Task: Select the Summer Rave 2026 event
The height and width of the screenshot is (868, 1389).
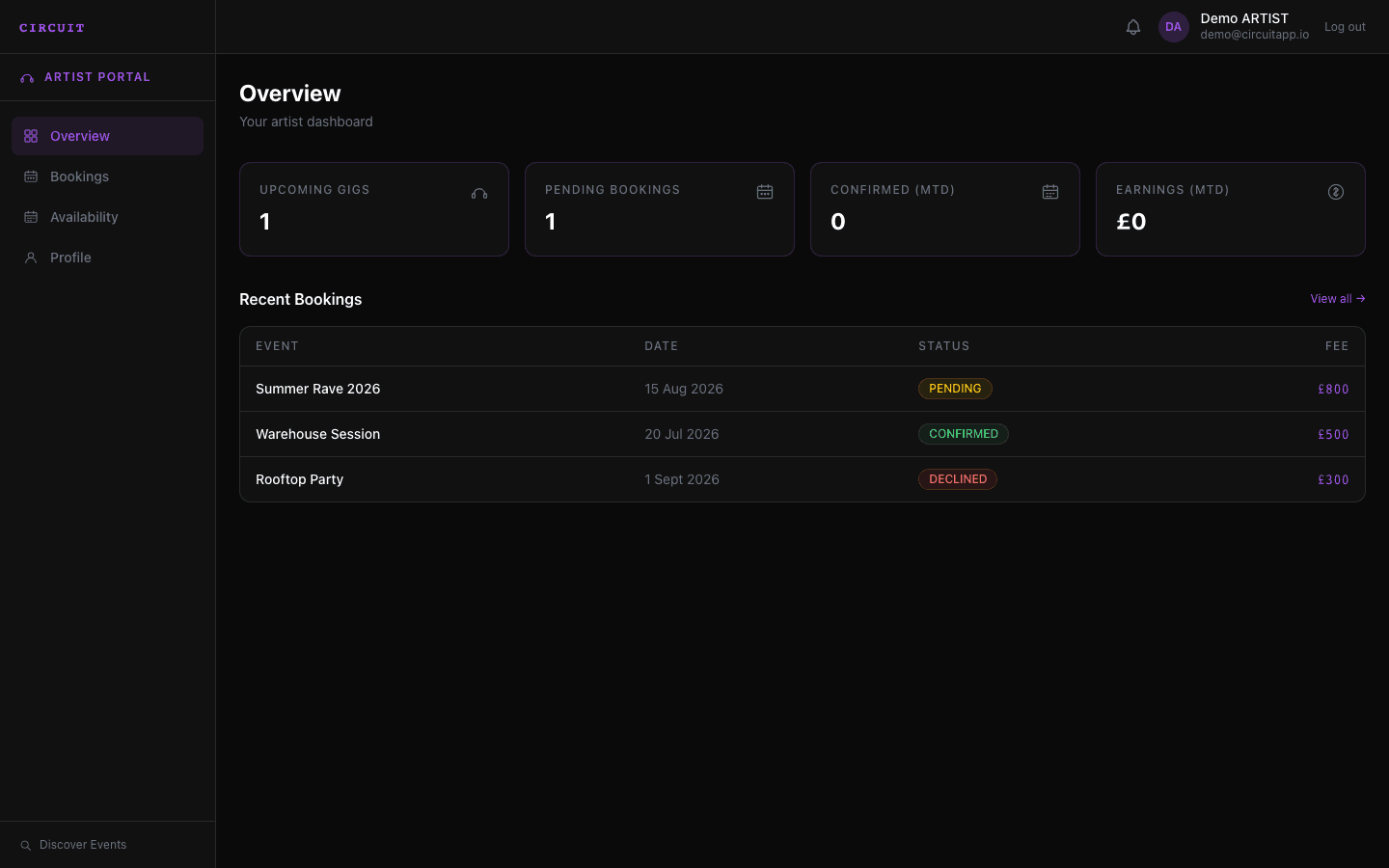Action: pyautogui.click(x=317, y=389)
